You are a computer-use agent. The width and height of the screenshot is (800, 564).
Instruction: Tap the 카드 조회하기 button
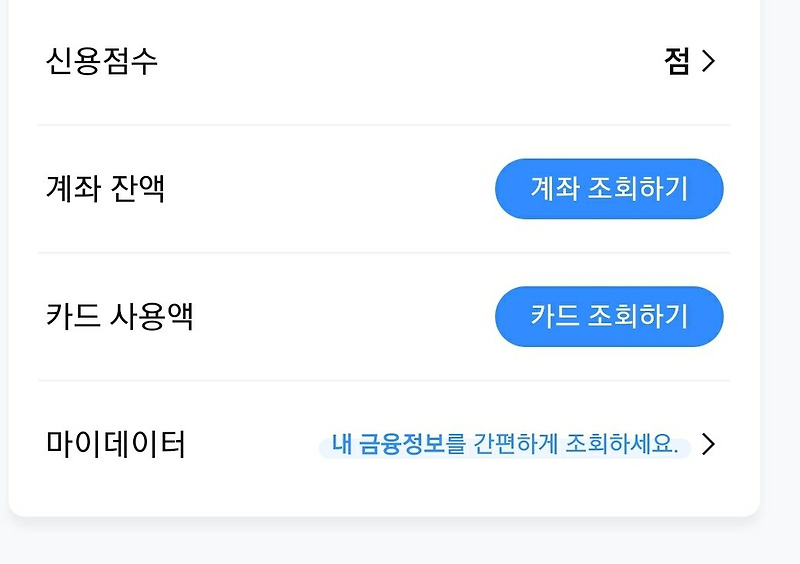[609, 316]
